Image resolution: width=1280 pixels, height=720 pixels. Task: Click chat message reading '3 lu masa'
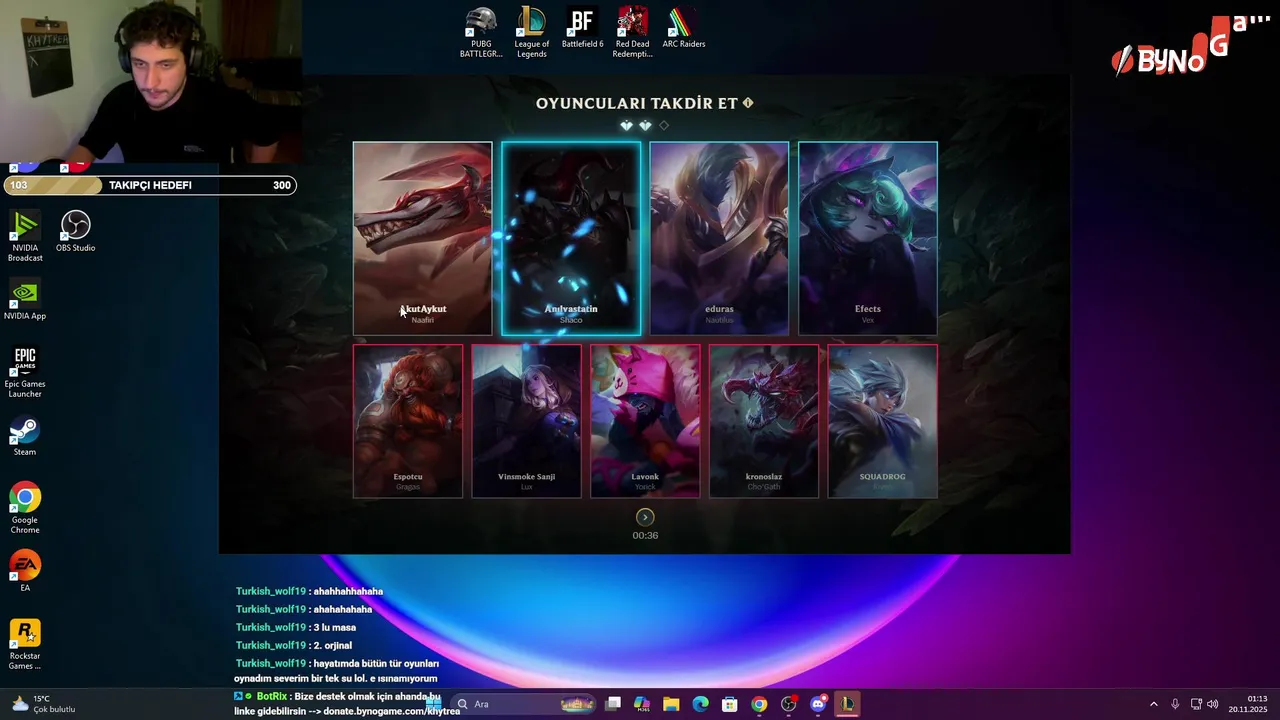pos(334,627)
